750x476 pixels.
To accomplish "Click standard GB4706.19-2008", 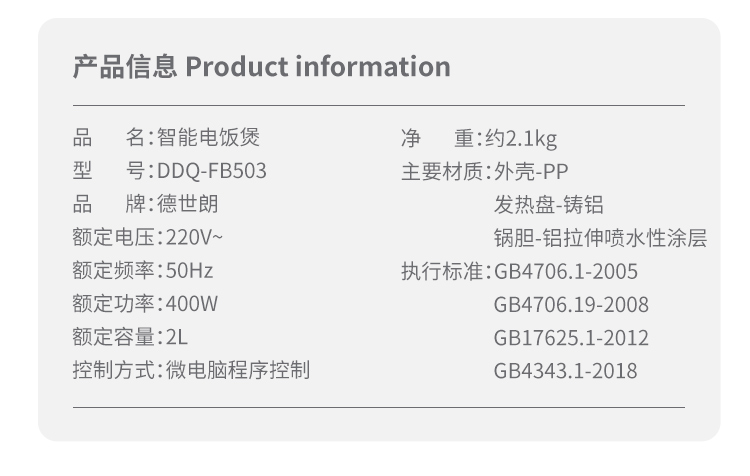I will pyautogui.click(x=571, y=305).
